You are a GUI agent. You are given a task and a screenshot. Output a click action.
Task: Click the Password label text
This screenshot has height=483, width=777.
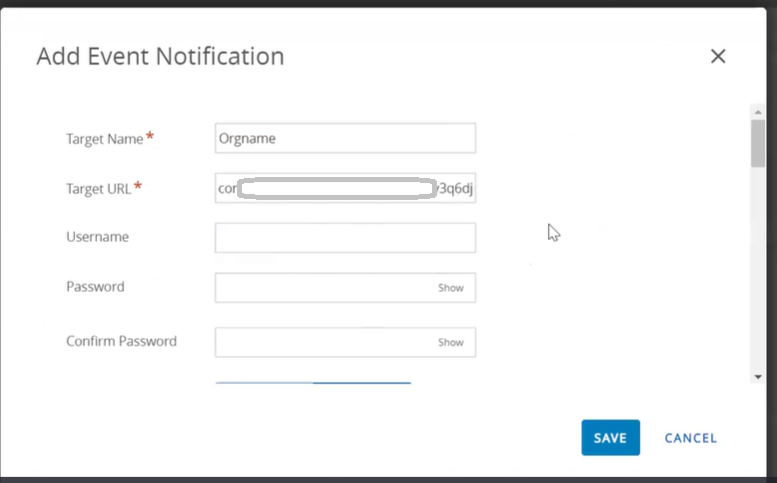[95, 287]
